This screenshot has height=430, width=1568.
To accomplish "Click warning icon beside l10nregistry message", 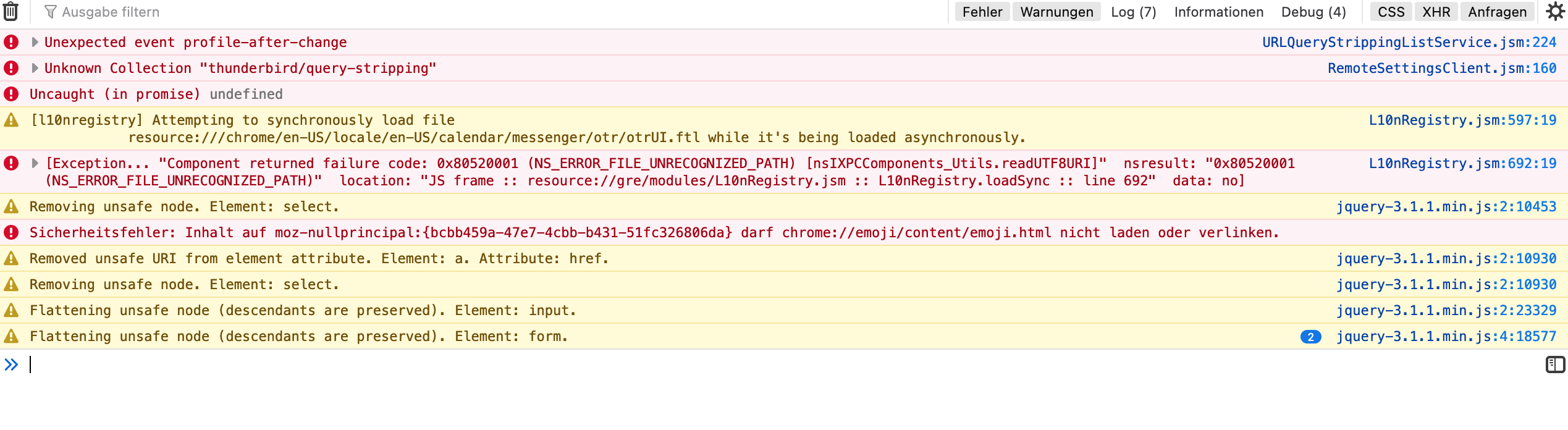I will tap(11, 120).
